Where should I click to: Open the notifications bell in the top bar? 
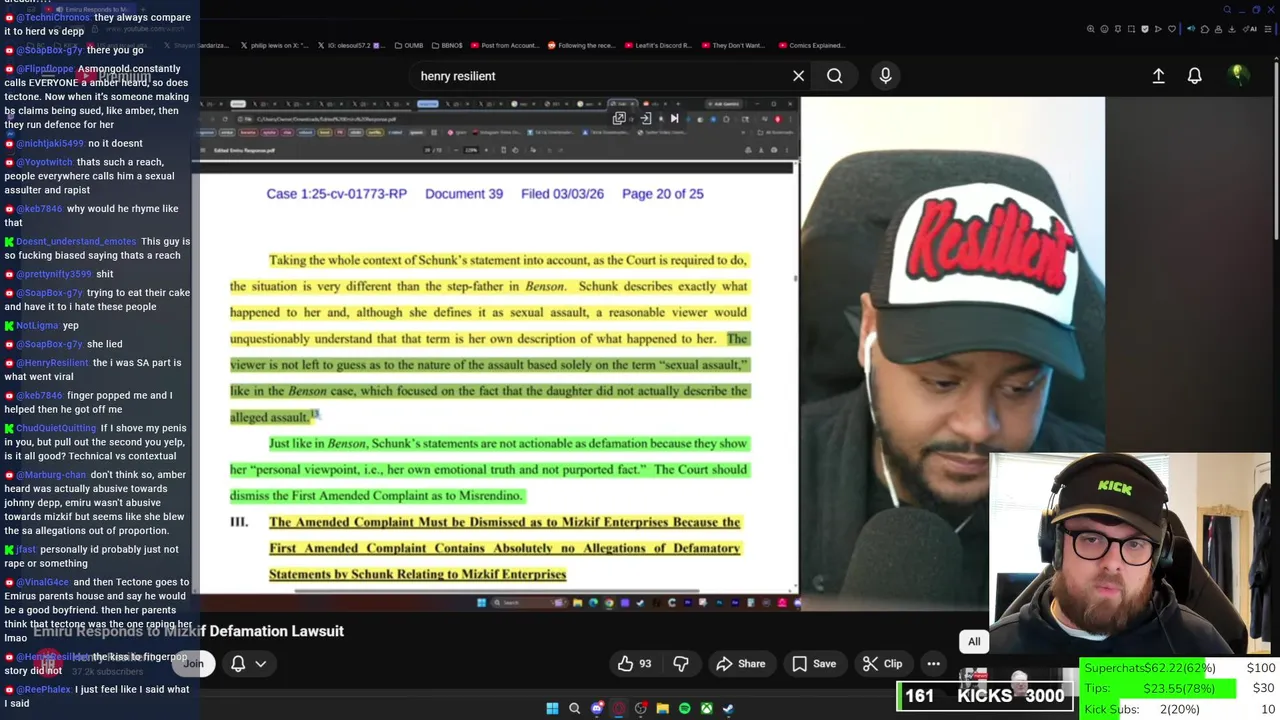[1194, 76]
